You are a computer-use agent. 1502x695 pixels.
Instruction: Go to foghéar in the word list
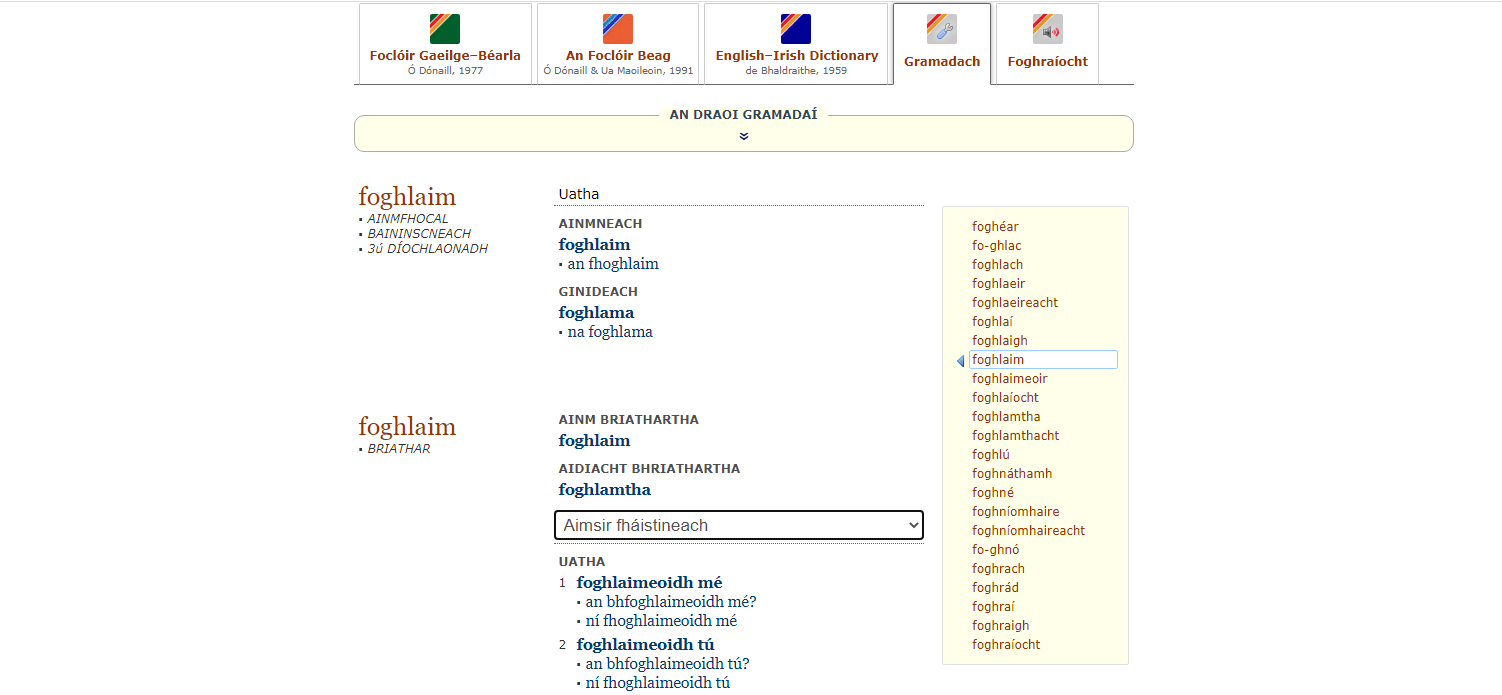click(x=995, y=227)
